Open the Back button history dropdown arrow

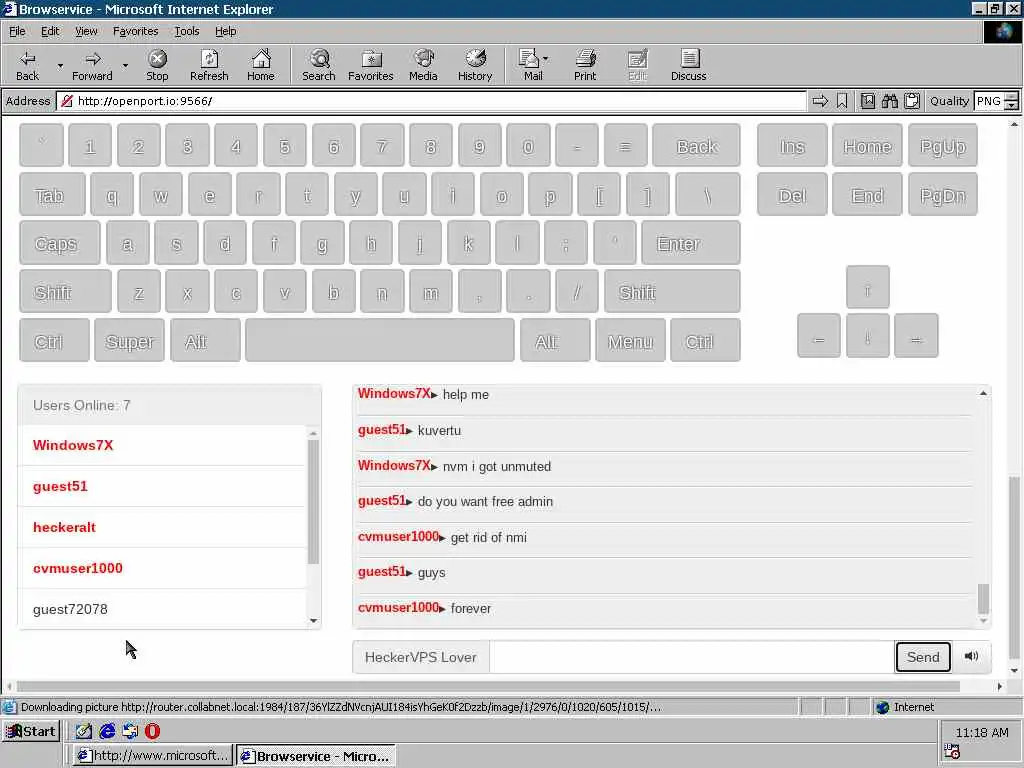(60, 65)
